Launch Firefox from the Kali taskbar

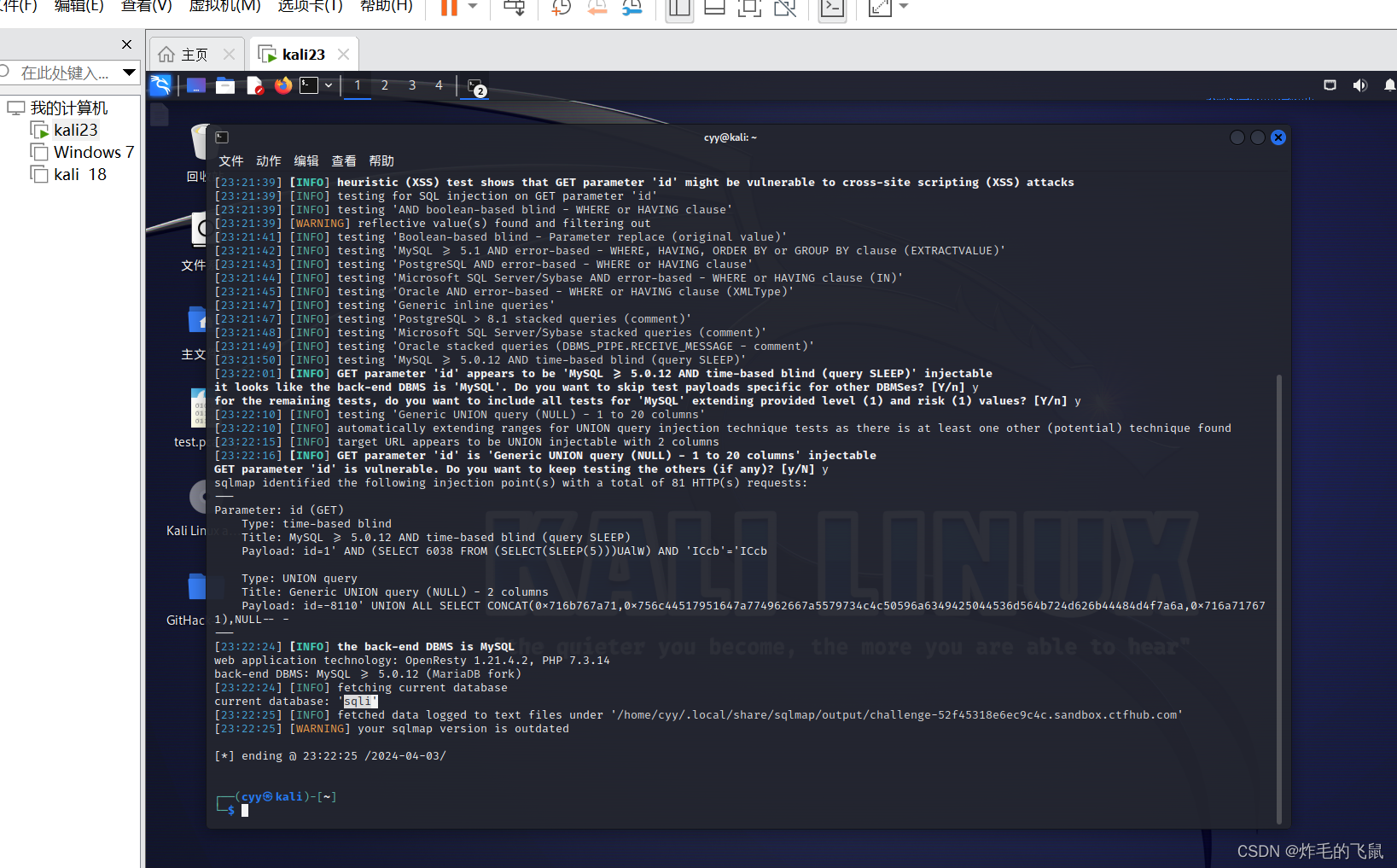[x=282, y=85]
